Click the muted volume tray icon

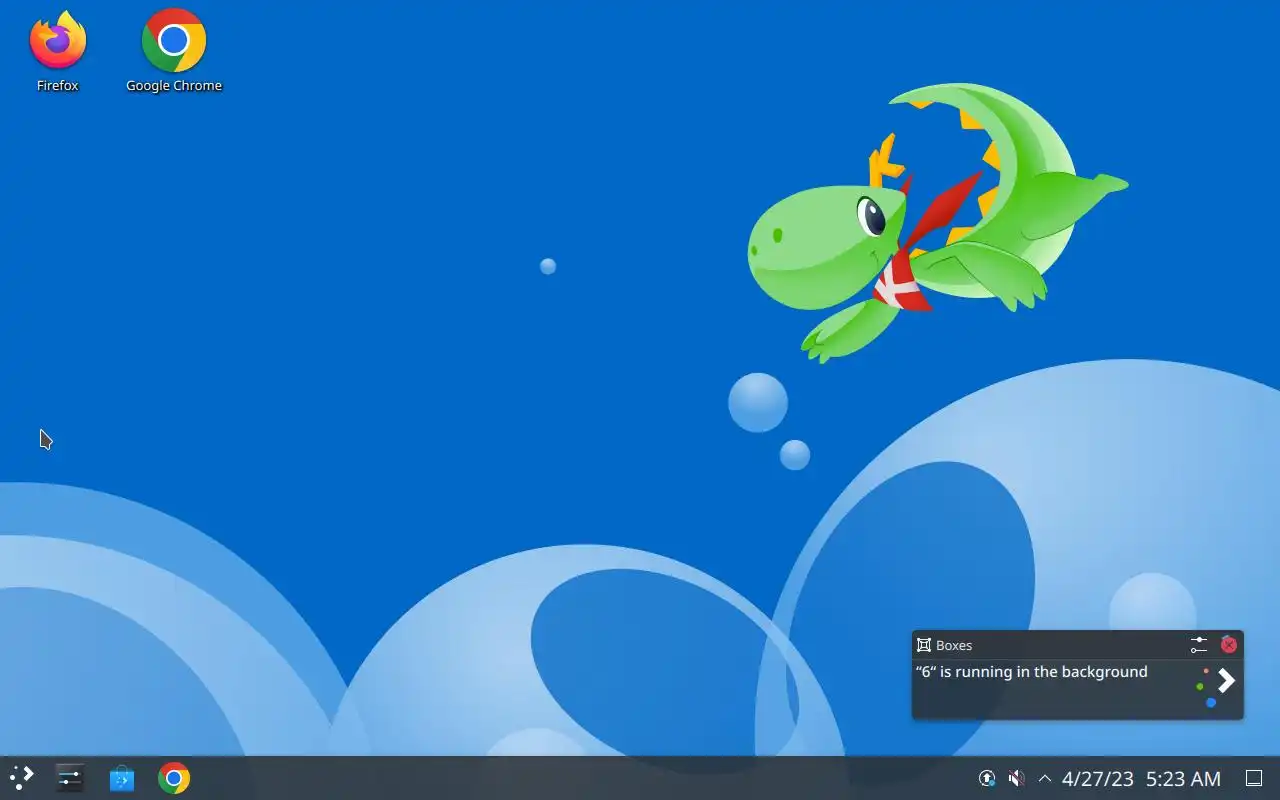pos(1016,778)
